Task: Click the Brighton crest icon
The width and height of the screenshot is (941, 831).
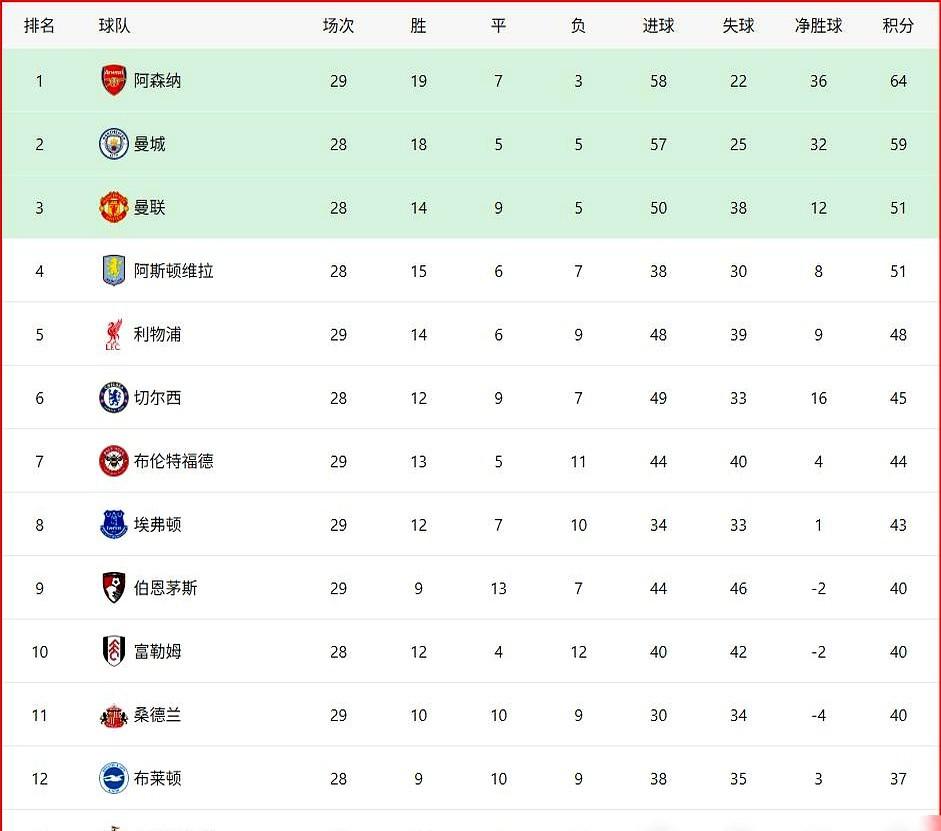Action: [x=114, y=778]
